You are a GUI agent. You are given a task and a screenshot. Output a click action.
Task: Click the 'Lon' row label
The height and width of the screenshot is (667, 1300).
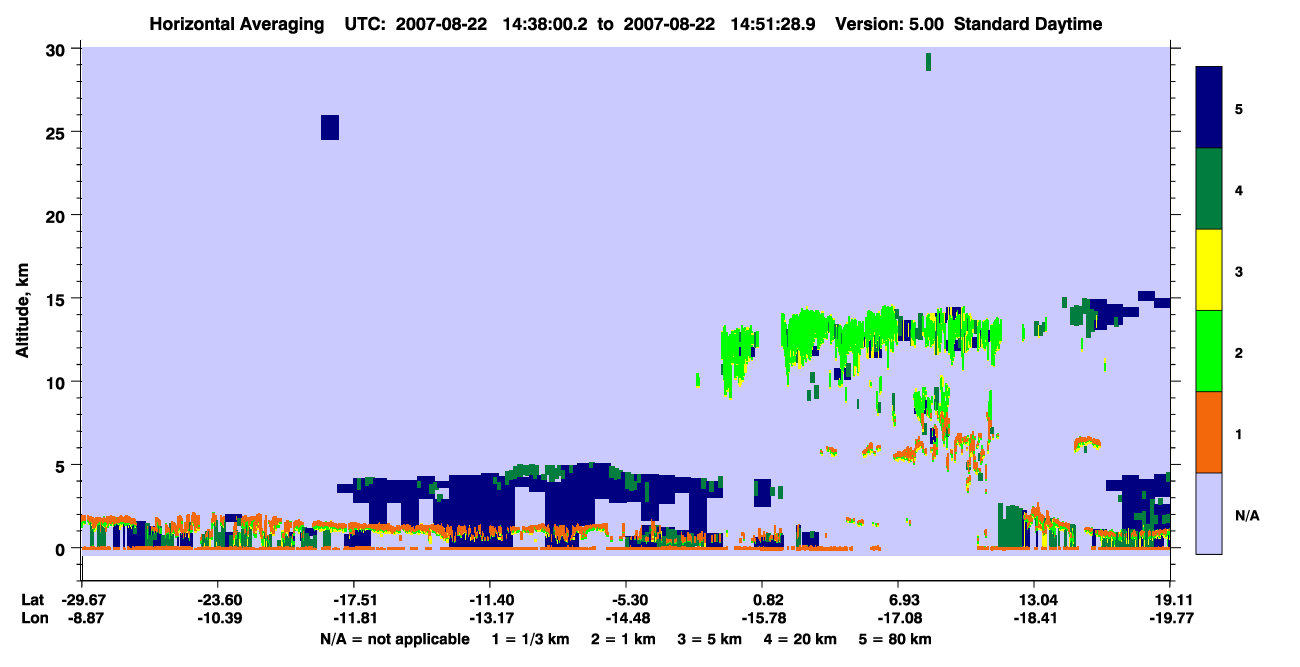pos(33,618)
